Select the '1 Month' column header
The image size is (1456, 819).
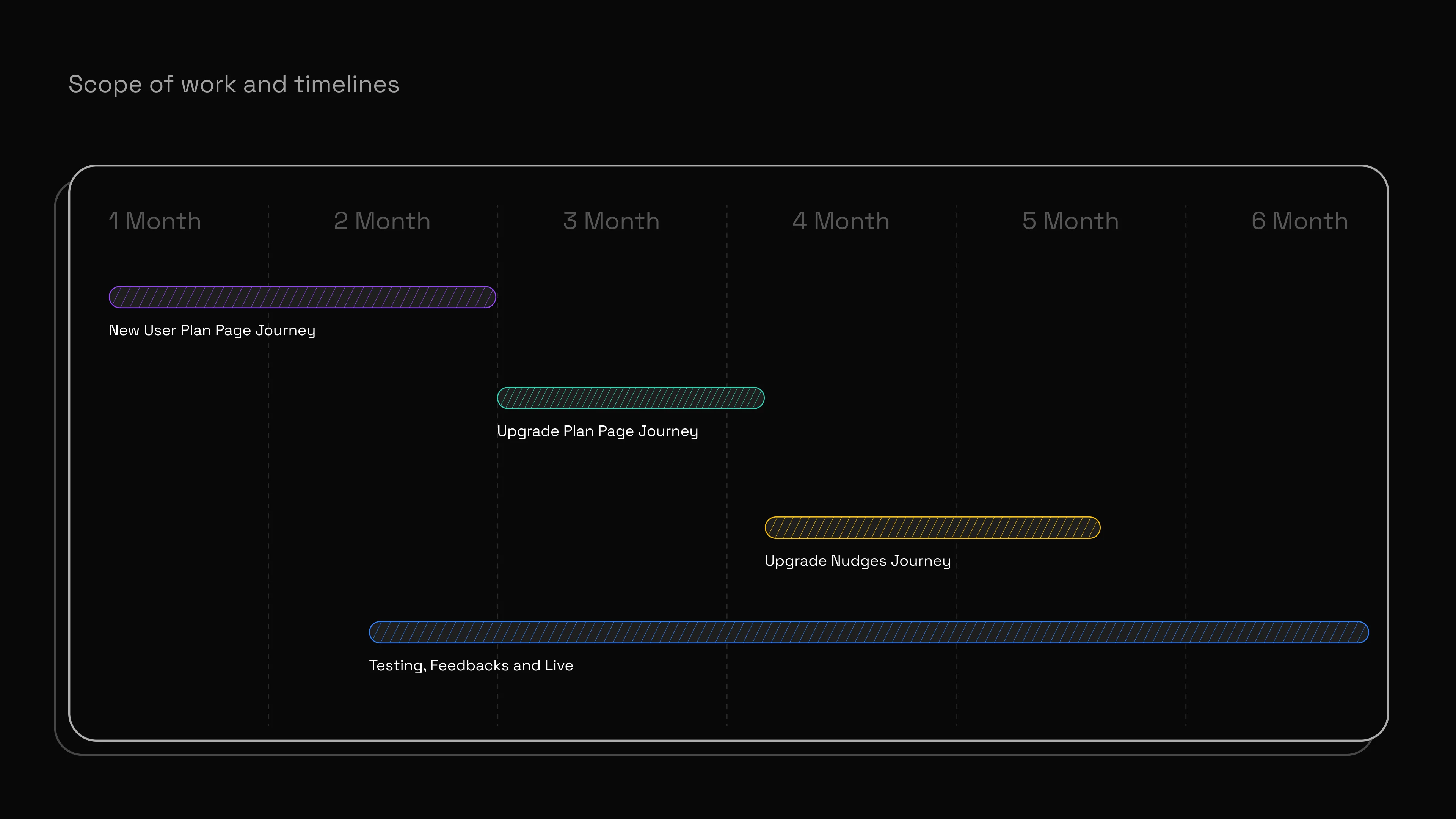(155, 221)
